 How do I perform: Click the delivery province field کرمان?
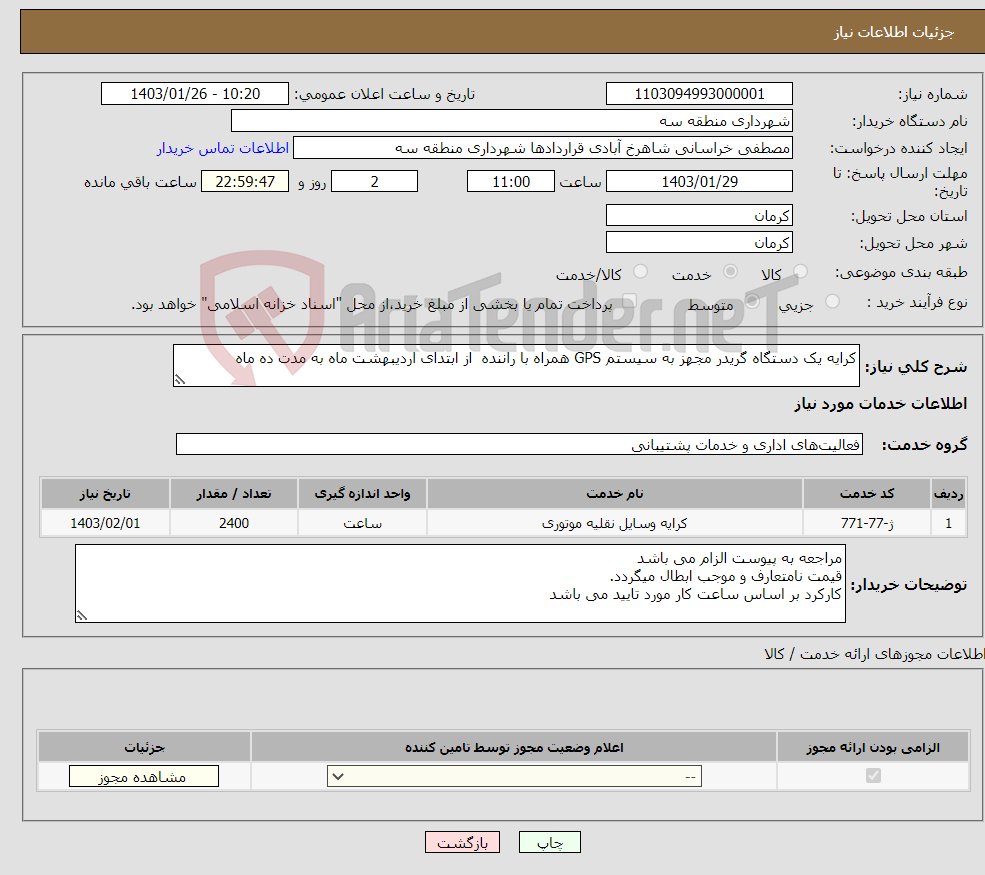699,215
